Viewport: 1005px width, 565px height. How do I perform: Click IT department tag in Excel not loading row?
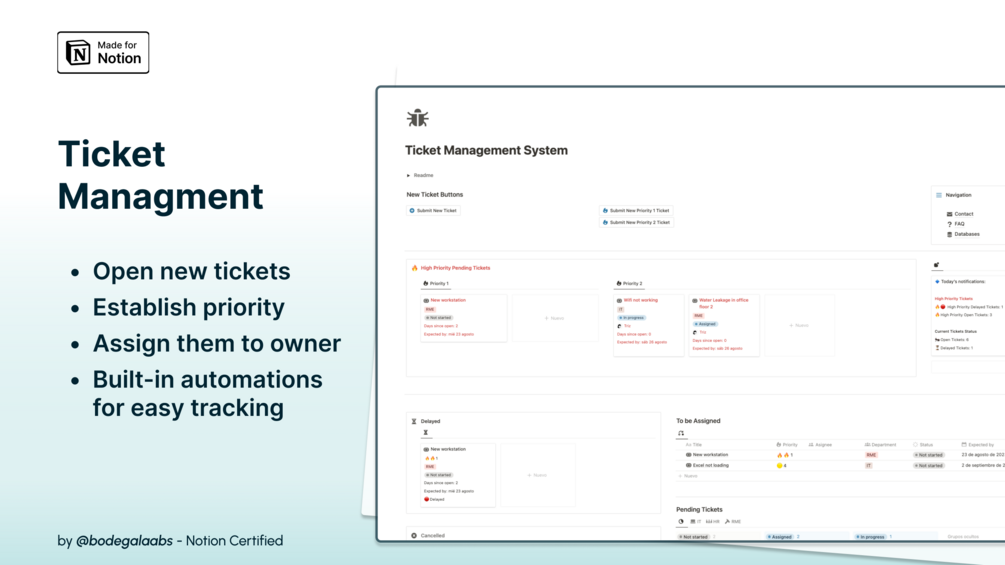click(x=868, y=466)
